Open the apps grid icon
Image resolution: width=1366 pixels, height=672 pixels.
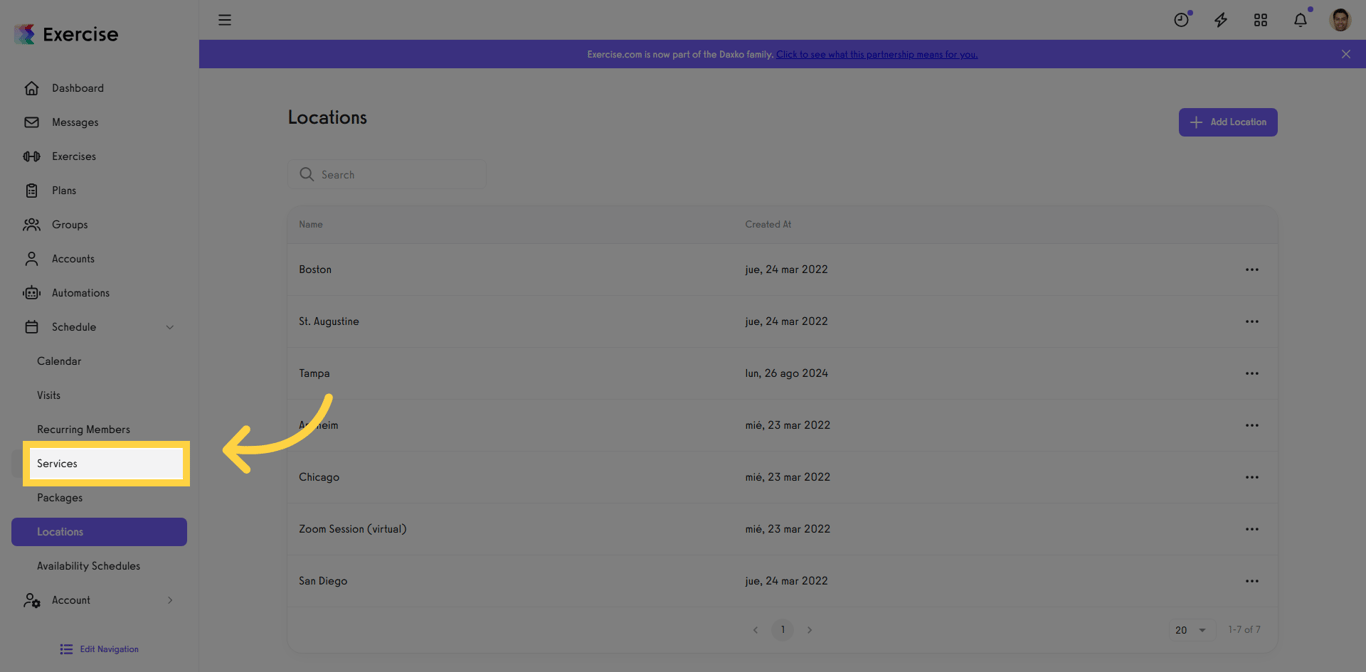coord(1260,20)
